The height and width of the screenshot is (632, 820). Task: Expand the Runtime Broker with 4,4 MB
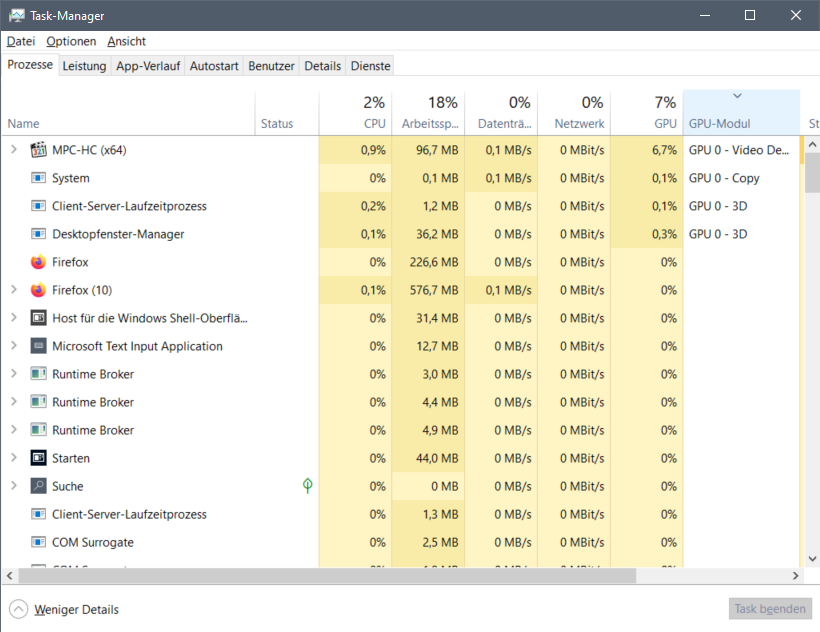14,401
